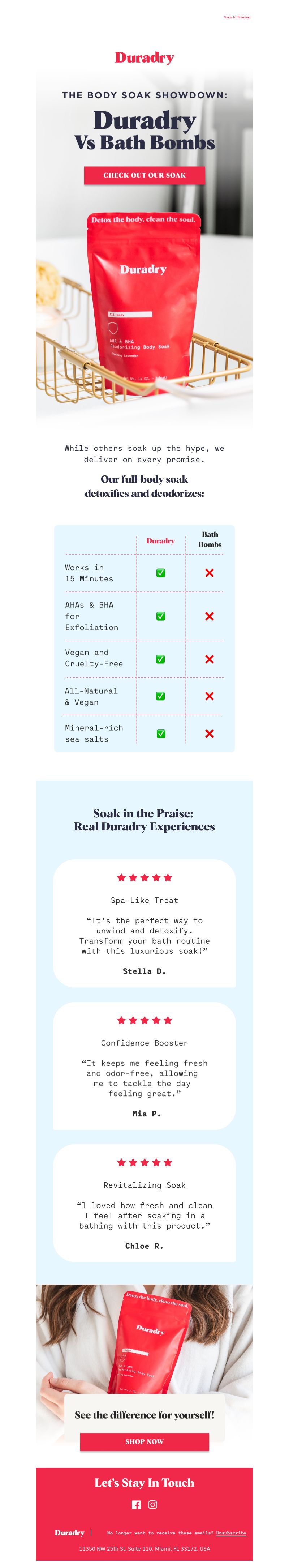Click the stars above Confidence Booster review
Image resolution: width=289 pixels, height=1568 pixels.
(x=144, y=1020)
